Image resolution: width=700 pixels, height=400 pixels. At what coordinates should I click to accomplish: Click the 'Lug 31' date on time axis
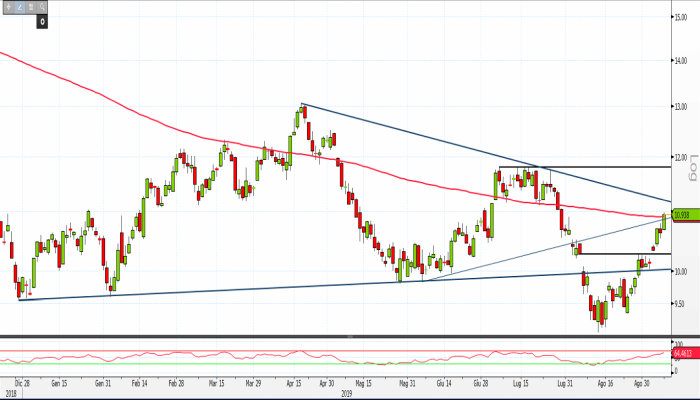566,383
